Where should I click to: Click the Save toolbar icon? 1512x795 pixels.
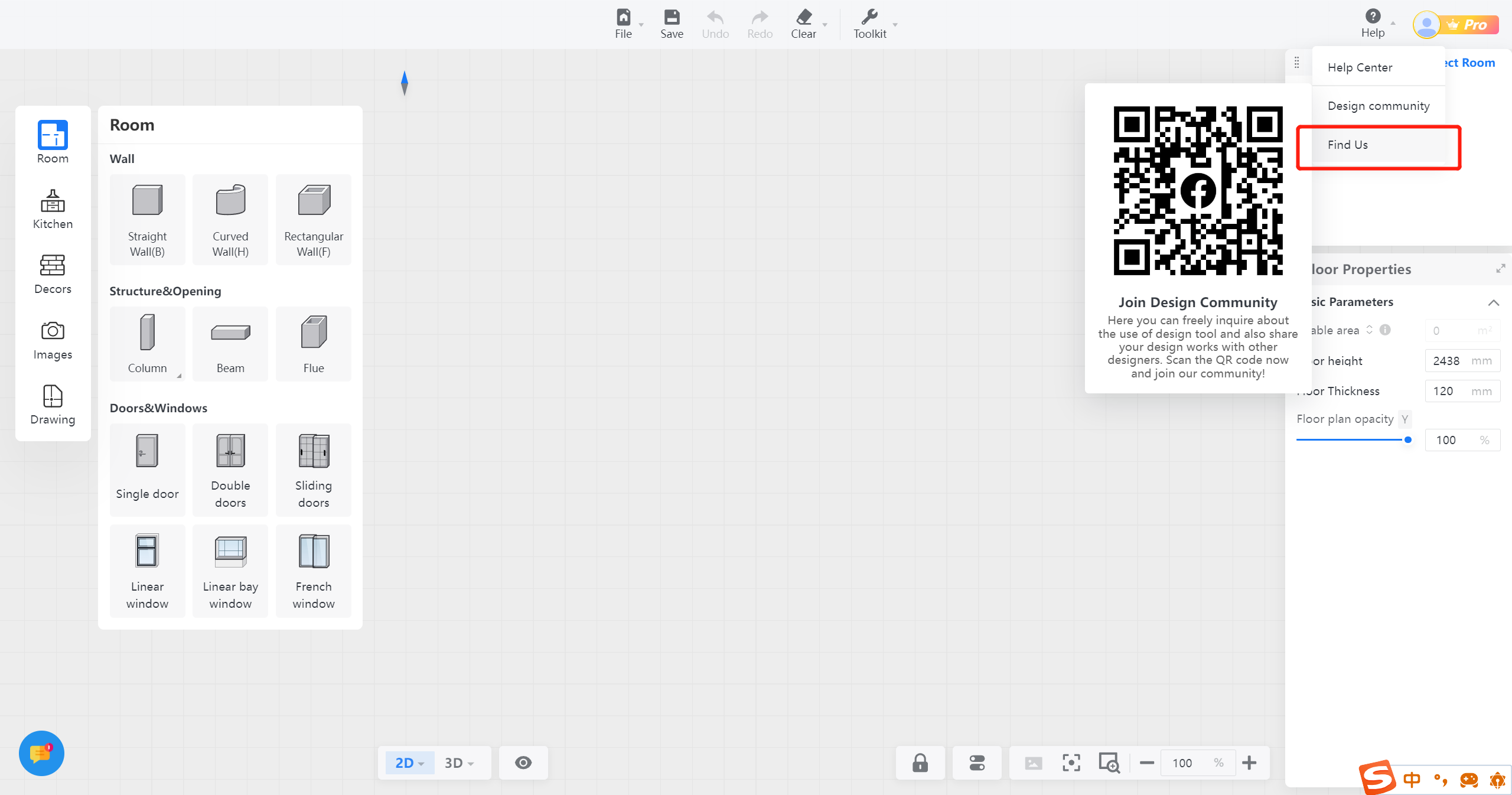pyautogui.click(x=672, y=24)
